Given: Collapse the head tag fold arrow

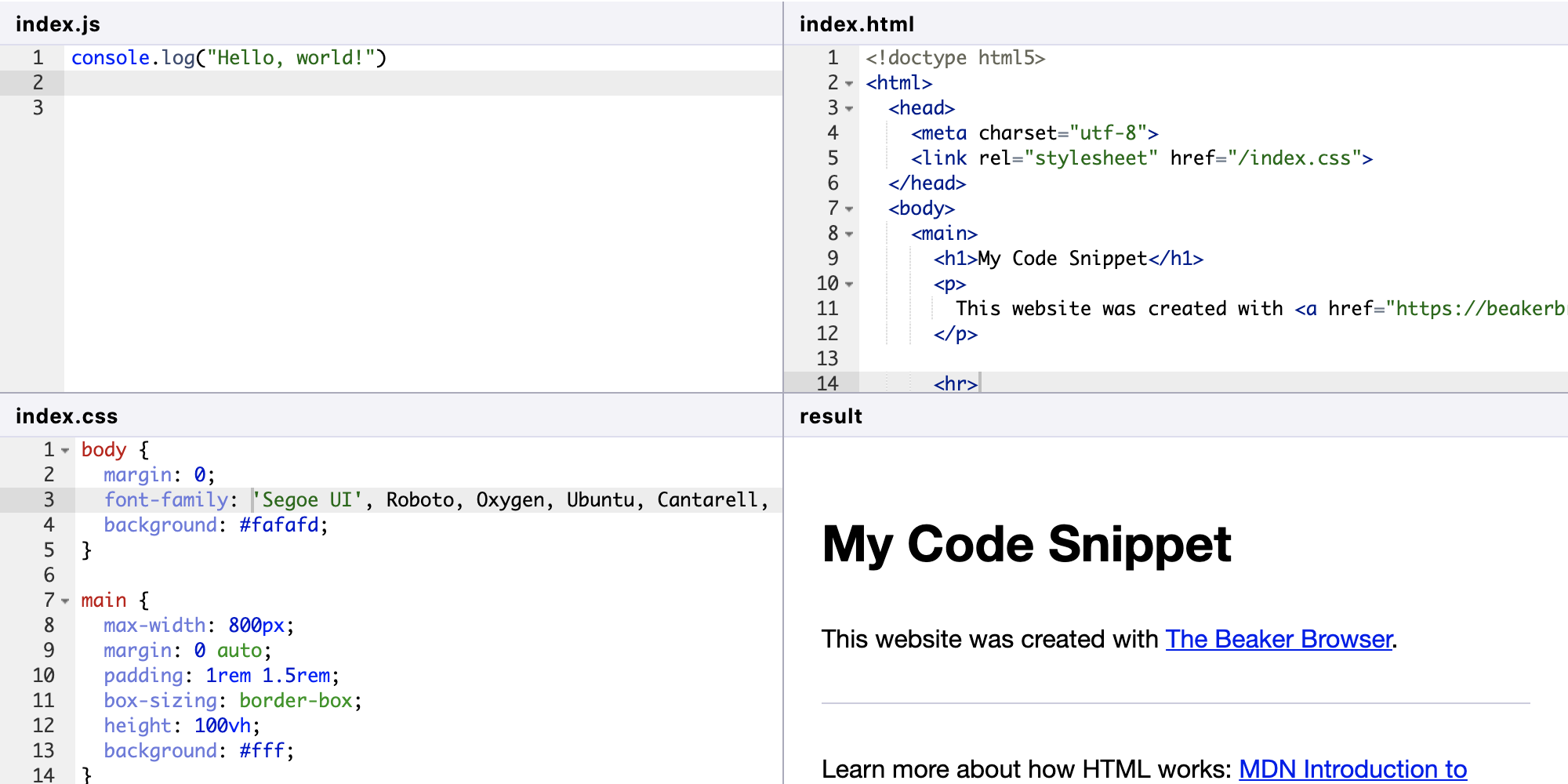Looking at the screenshot, I should pyautogui.click(x=849, y=109).
